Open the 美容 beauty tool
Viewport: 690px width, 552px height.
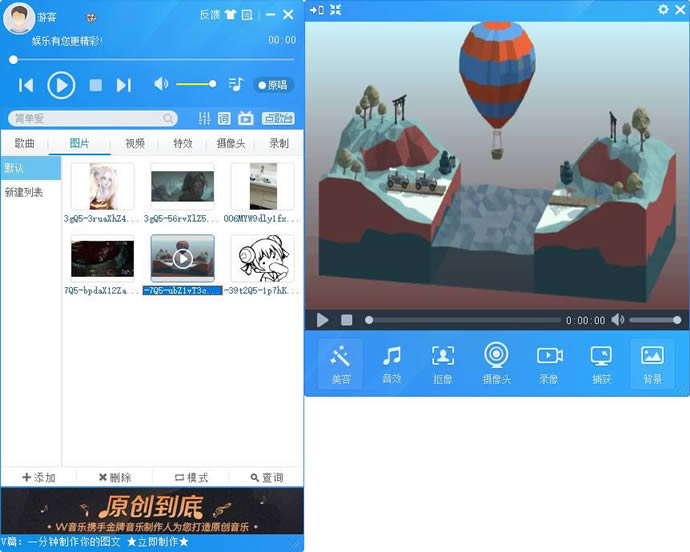pyautogui.click(x=340, y=364)
